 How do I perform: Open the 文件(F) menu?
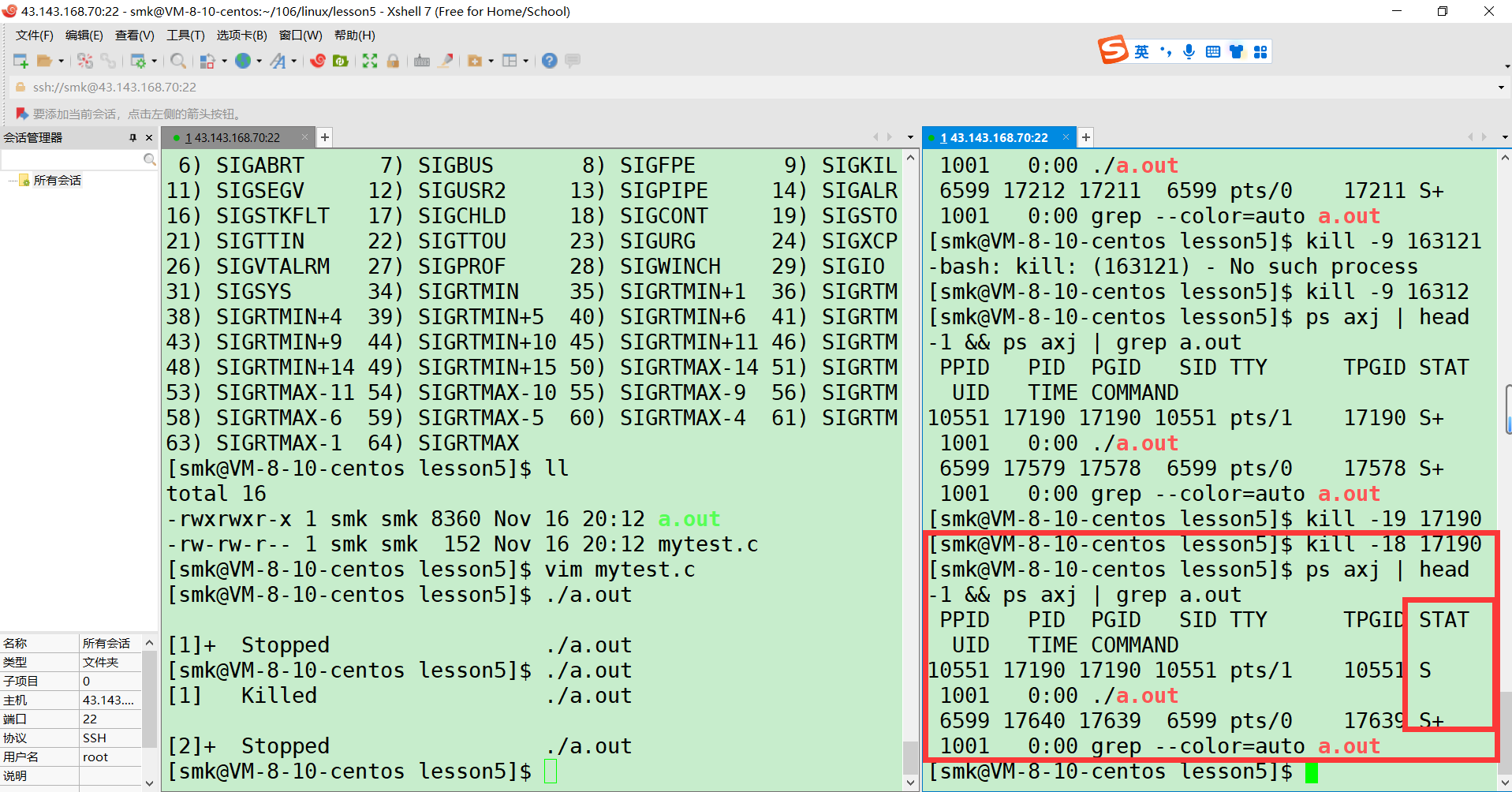point(35,35)
